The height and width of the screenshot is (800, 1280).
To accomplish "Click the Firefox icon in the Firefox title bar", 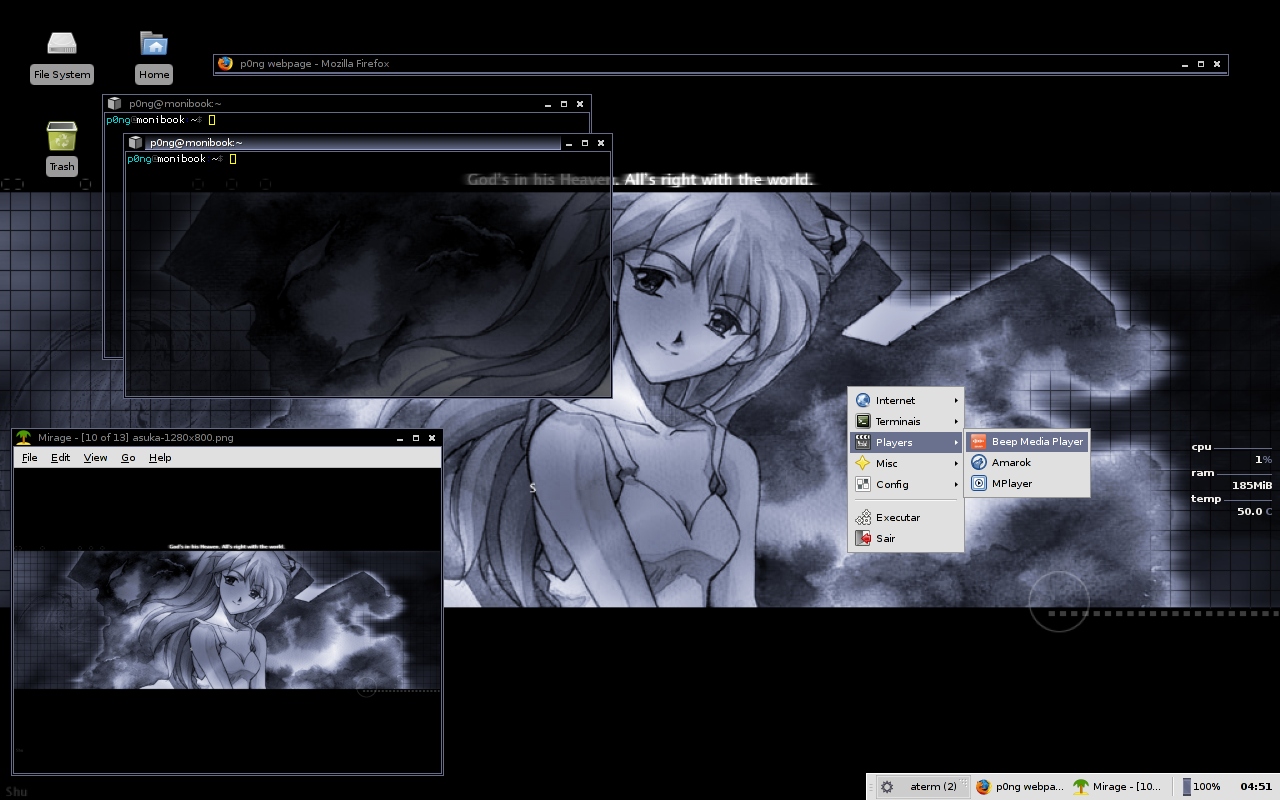I will [x=226, y=63].
